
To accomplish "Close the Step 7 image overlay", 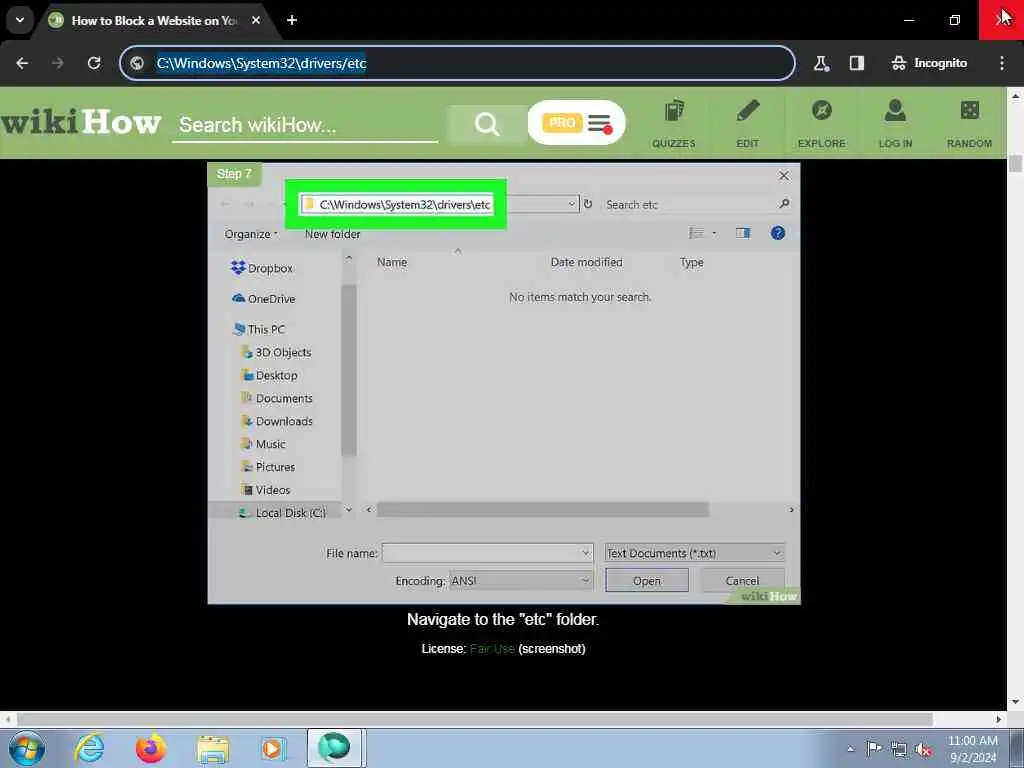I will (784, 176).
